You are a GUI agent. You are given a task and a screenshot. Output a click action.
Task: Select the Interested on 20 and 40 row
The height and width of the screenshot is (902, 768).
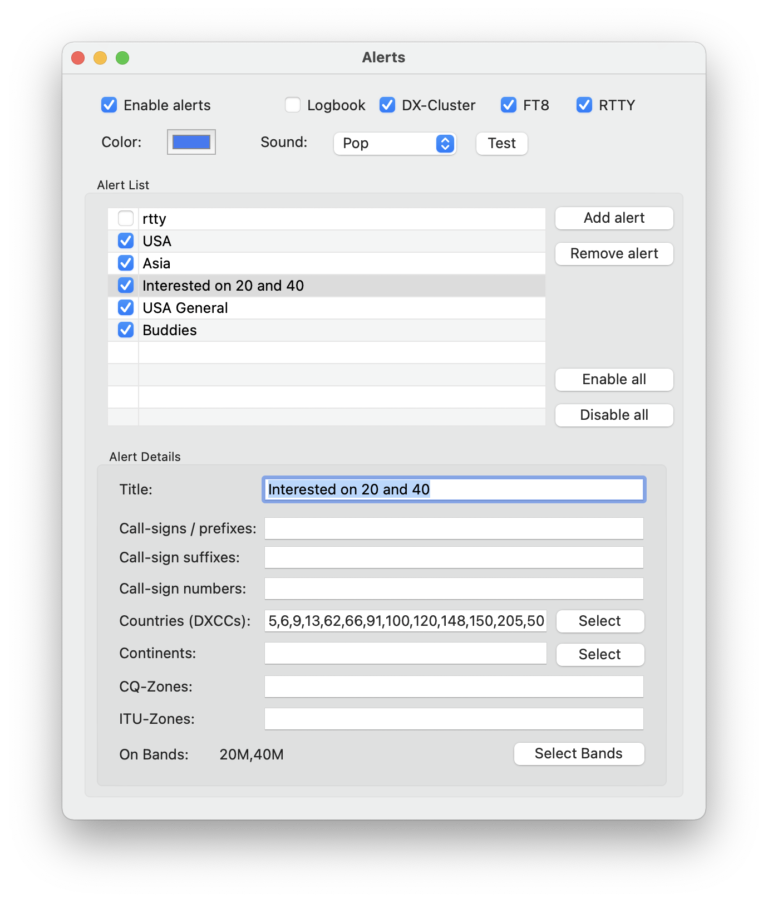pyautogui.click(x=327, y=285)
